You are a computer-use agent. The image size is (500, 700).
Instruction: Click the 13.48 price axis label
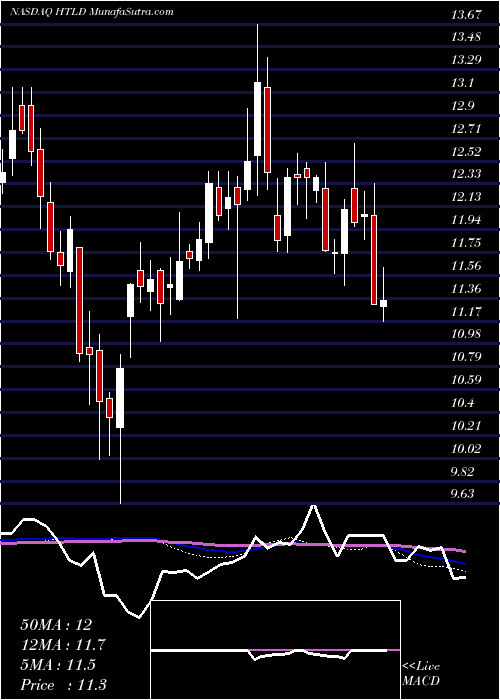click(x=466, y=37)
